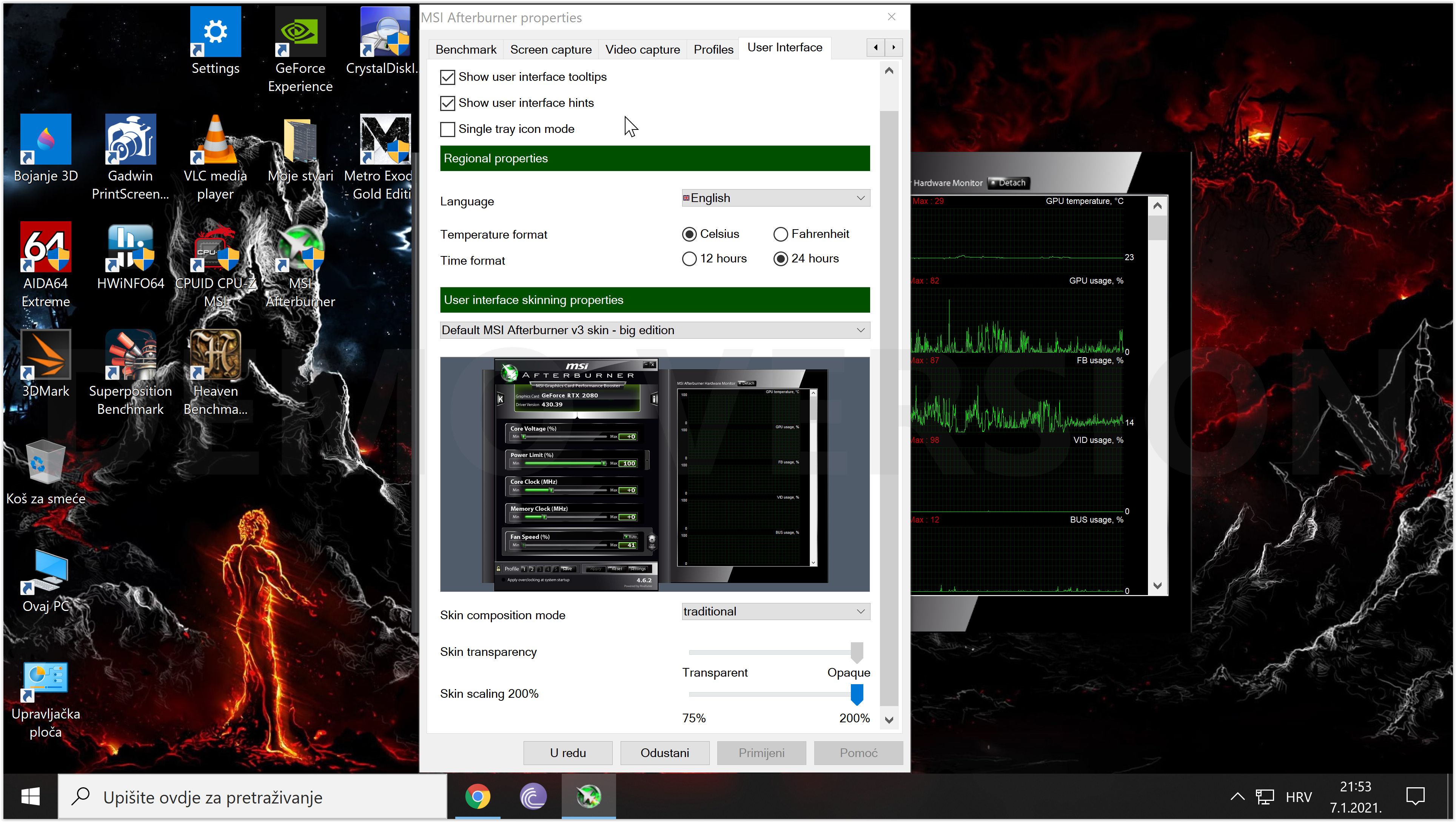The height and width of the screenshot is (822, 1456).
Task: Click properties scrollbar up arrow
Action: pos(889,71)
